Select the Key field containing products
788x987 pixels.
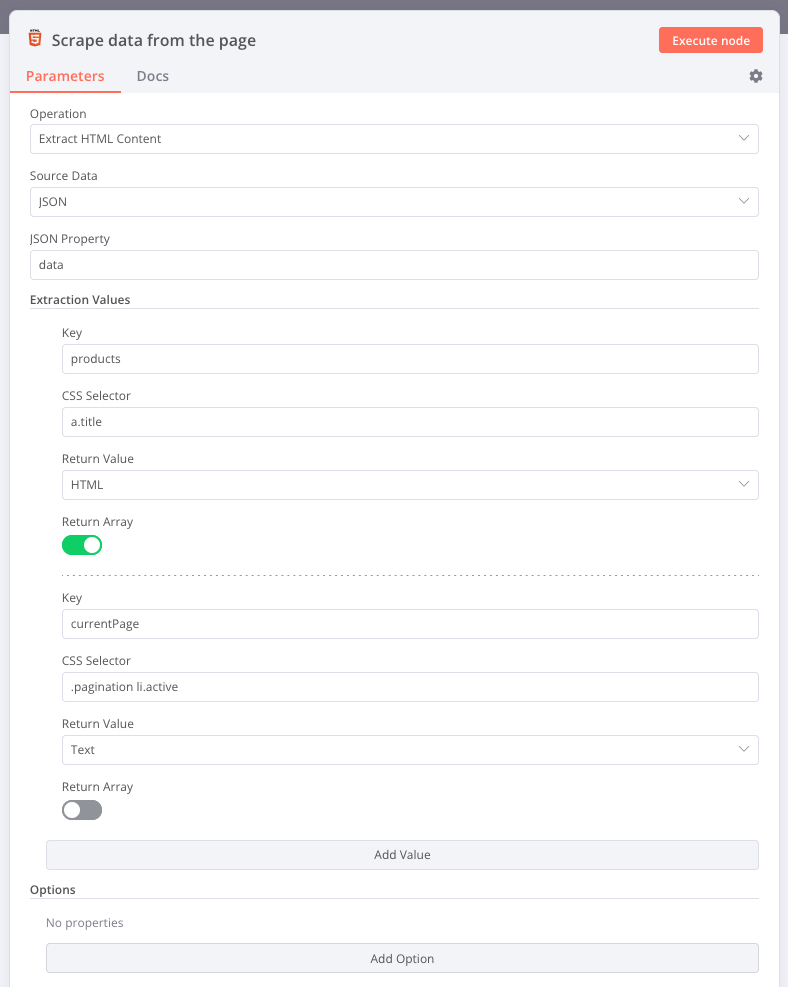(410, 358)
